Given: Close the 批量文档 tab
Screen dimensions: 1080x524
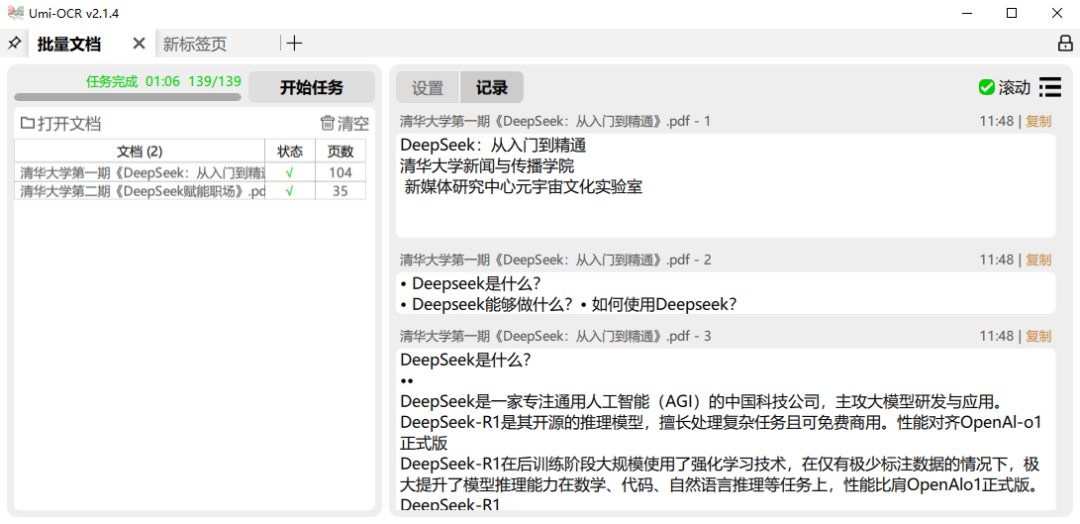Looking at the screenshot, I should pyautogui.click(x=139, y=43).
